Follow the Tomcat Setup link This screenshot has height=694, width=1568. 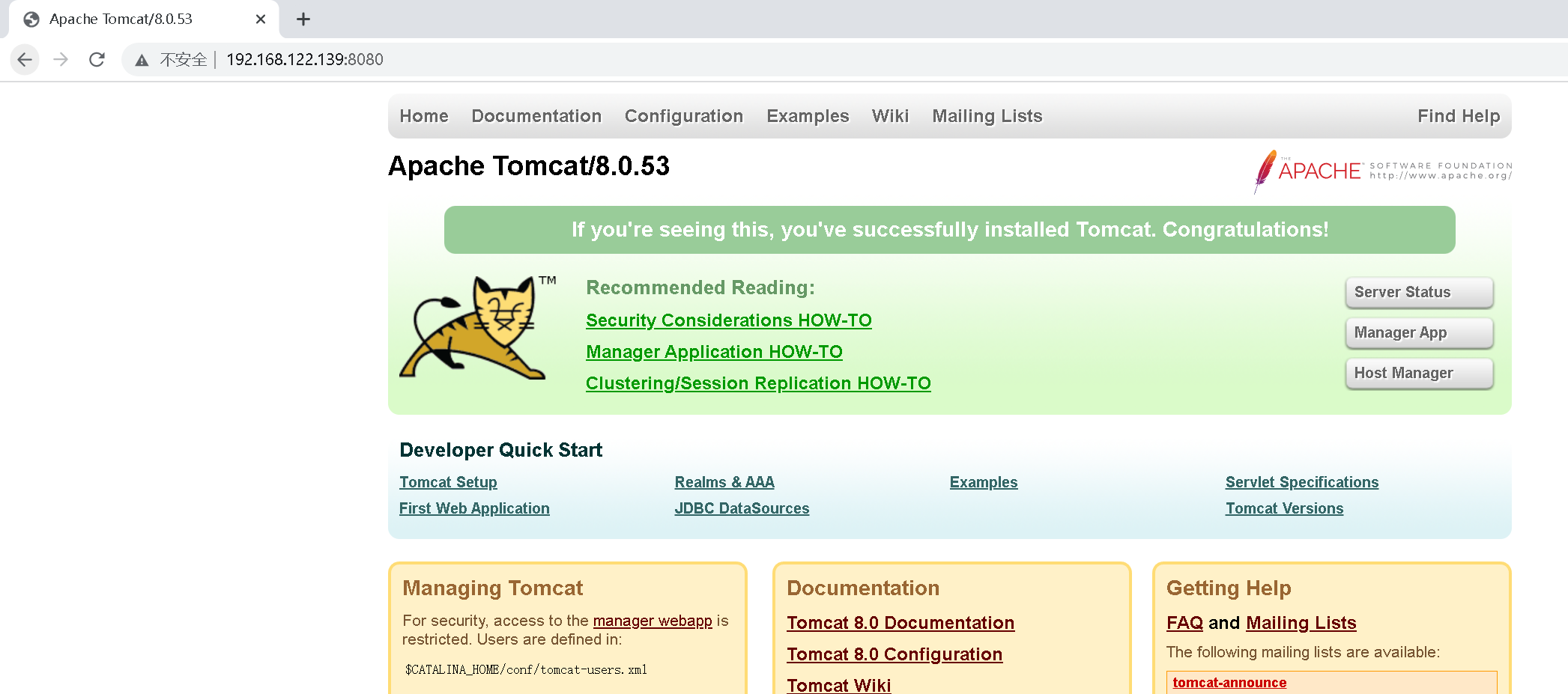click(448, 482)
